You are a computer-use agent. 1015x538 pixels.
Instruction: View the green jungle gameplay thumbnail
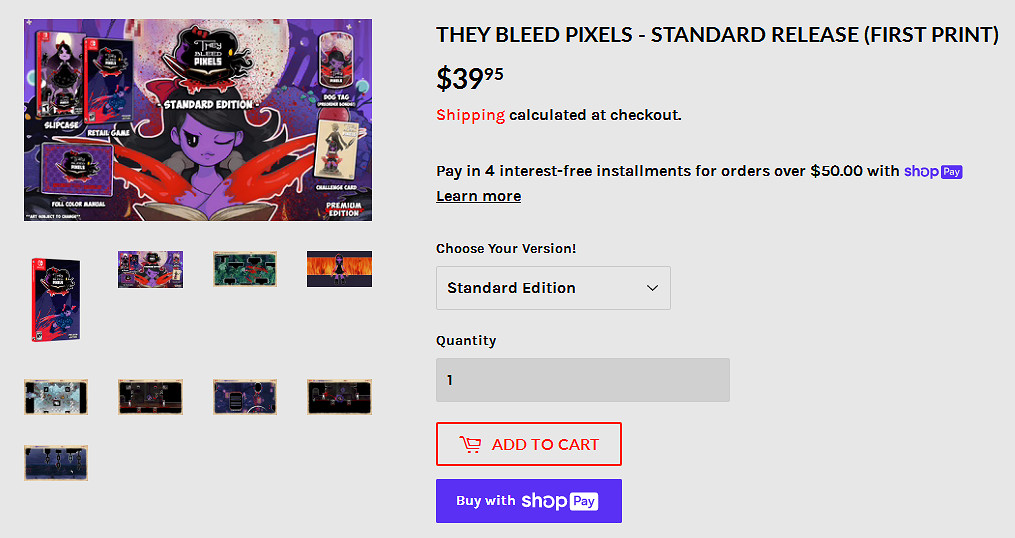(245, 269)
